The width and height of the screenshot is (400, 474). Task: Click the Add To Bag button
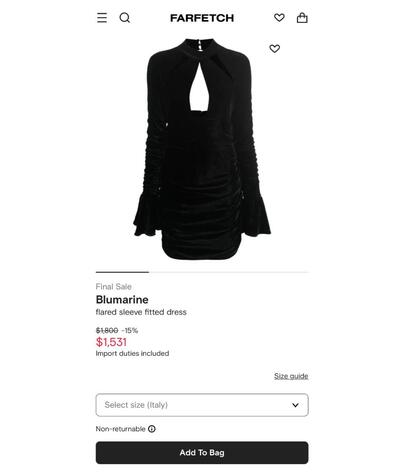[x=202, y=453]
